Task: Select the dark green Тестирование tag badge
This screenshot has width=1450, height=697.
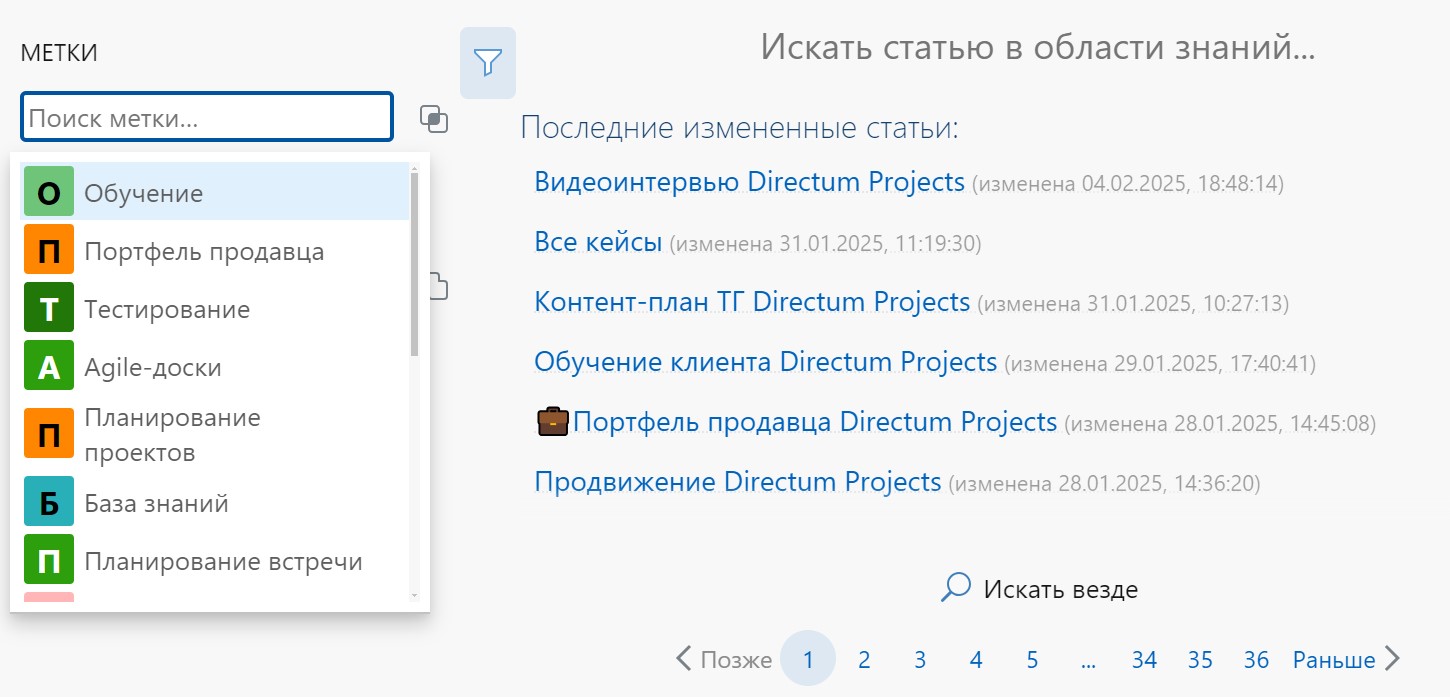Action: [49, 309]
